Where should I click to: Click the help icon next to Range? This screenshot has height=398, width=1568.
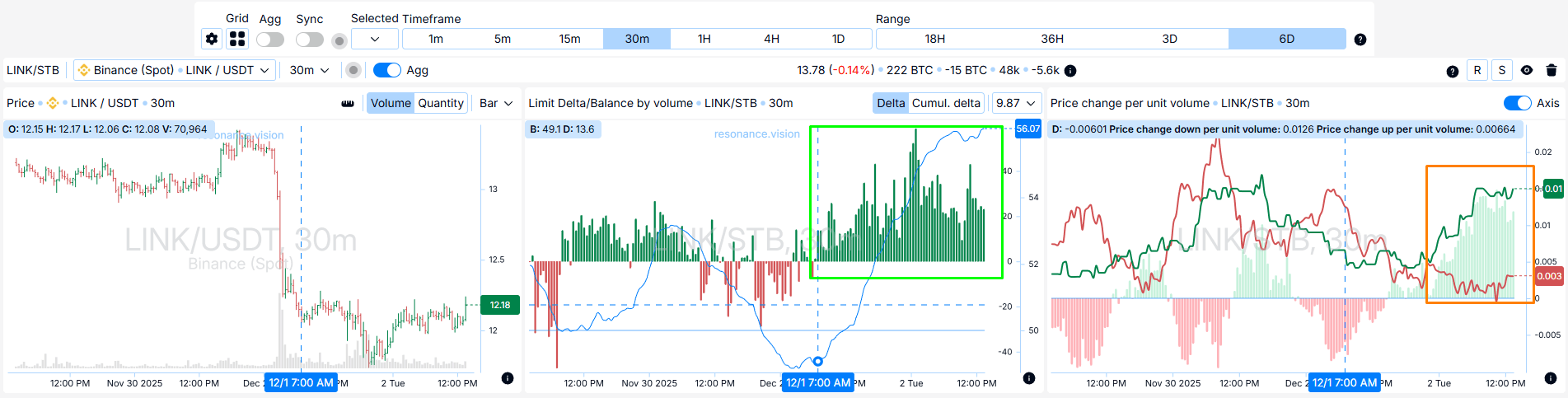point(1360,40)
